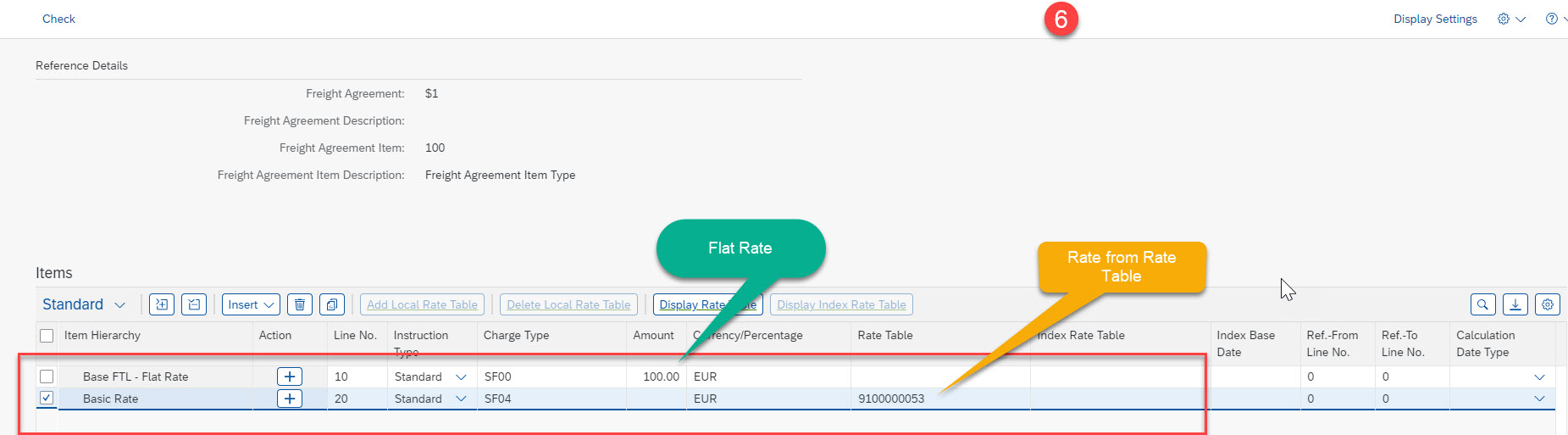Image resolution: width=1568 pixels, height=435 pixels.
Task: Open the help question mark menu
Action: (1552, 19)
